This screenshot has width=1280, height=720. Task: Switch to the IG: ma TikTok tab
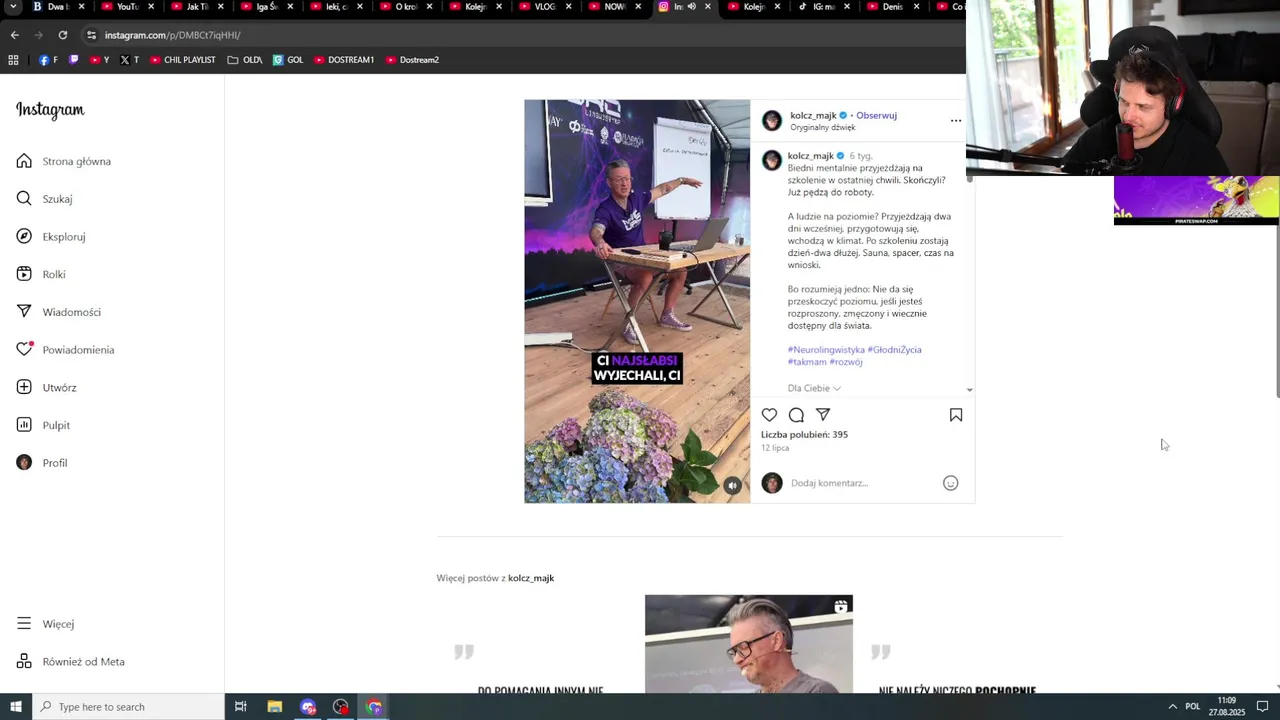(x=824, y=7)
